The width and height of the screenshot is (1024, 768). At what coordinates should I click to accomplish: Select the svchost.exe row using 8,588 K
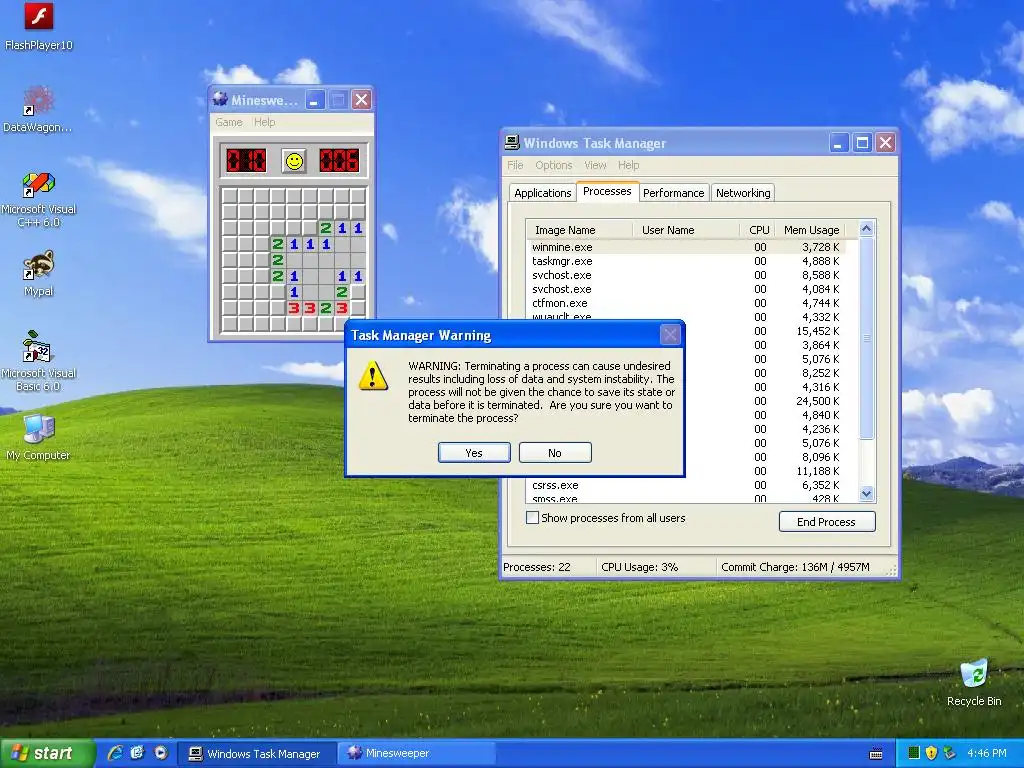coord(686,275)
